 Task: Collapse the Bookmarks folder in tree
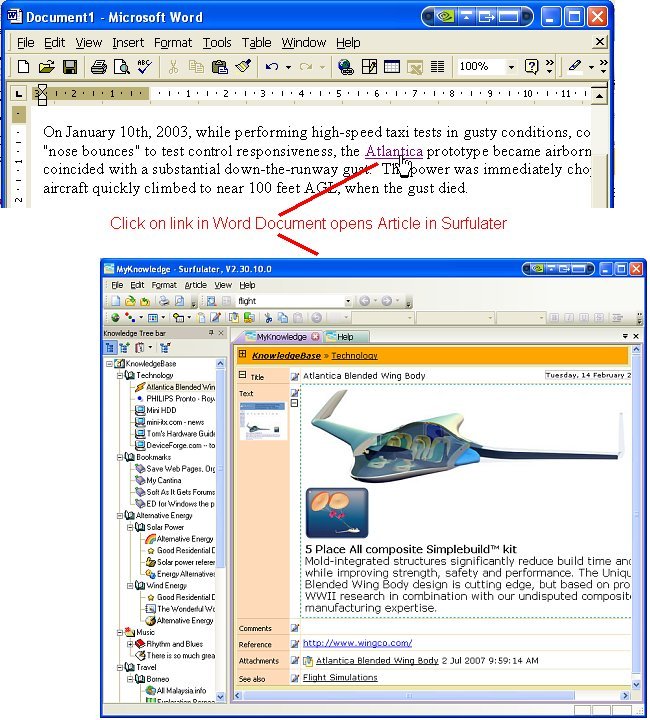pyautogui.click(x=120, y=457)
